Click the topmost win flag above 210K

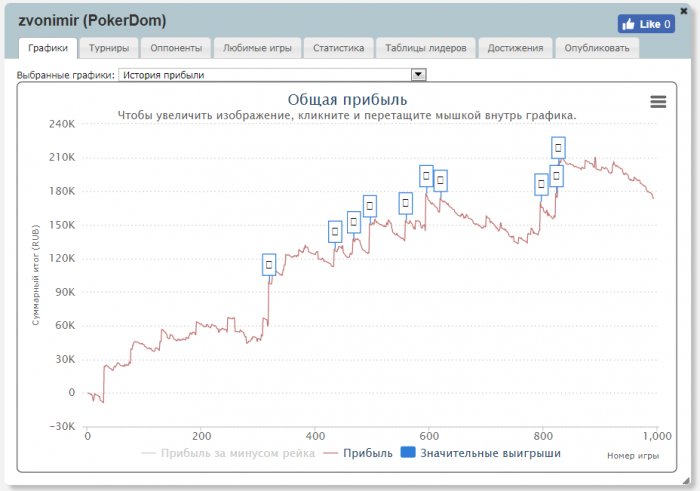558,148
